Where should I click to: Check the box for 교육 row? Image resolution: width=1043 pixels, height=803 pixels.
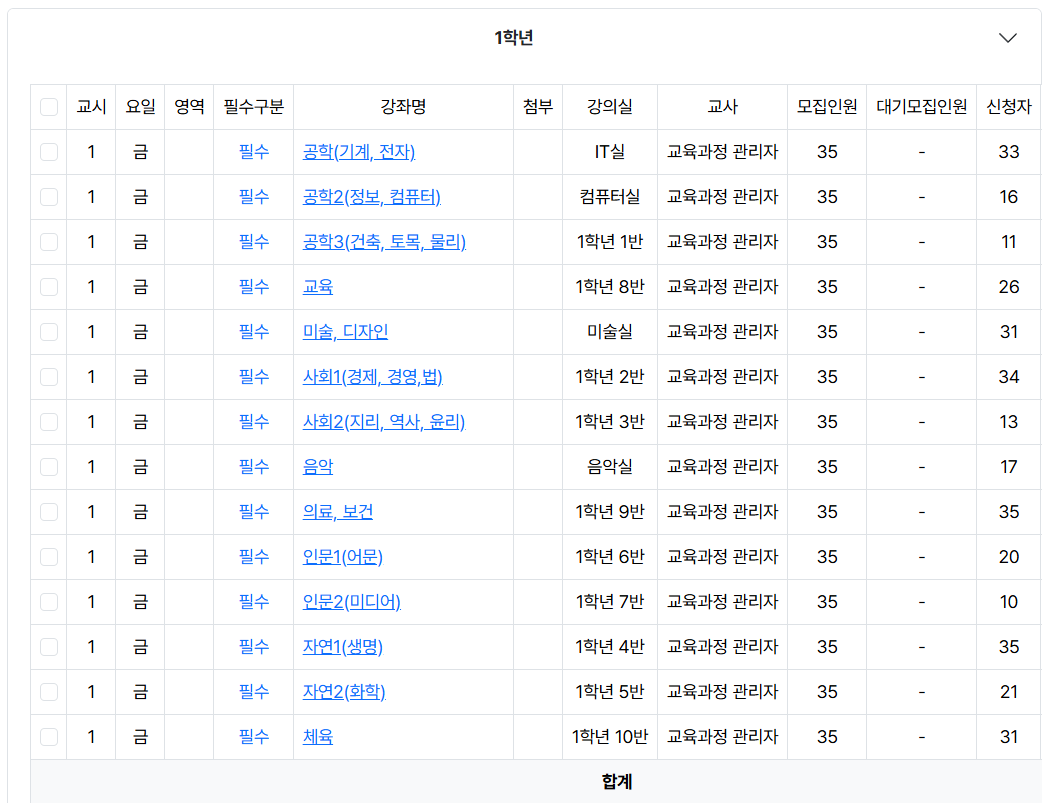click(x=49, y=287)
